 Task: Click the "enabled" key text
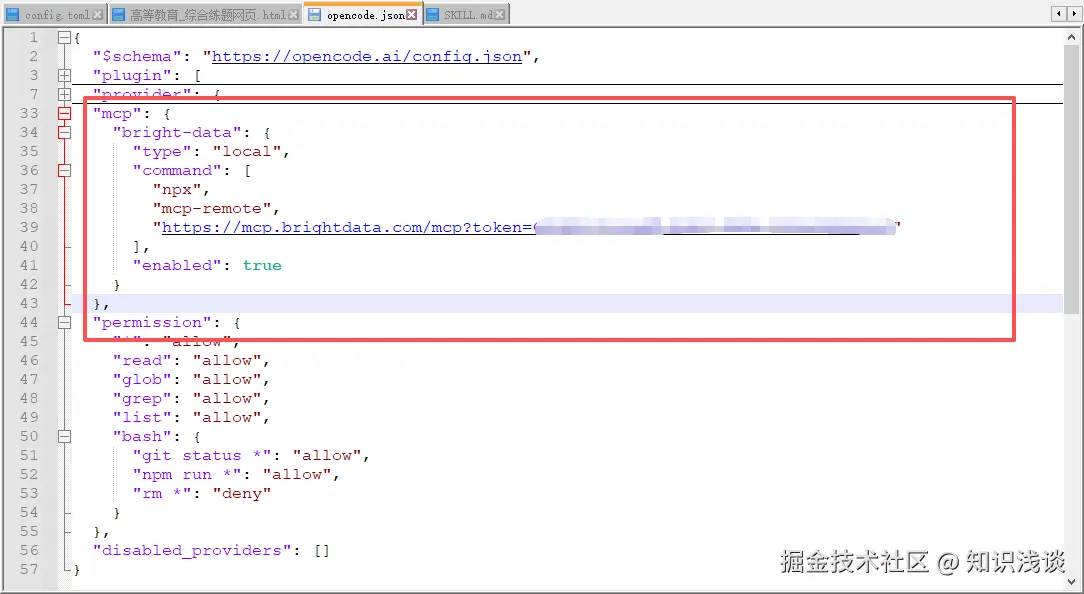[x=177, y=266]
